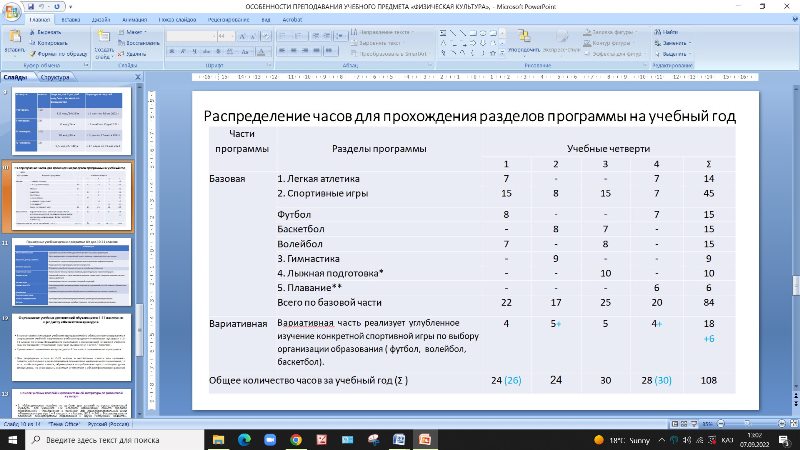Select slide 11 thumbnail in the pane
The width and height of the screenshot is (800, 450).
coord(71,272)
